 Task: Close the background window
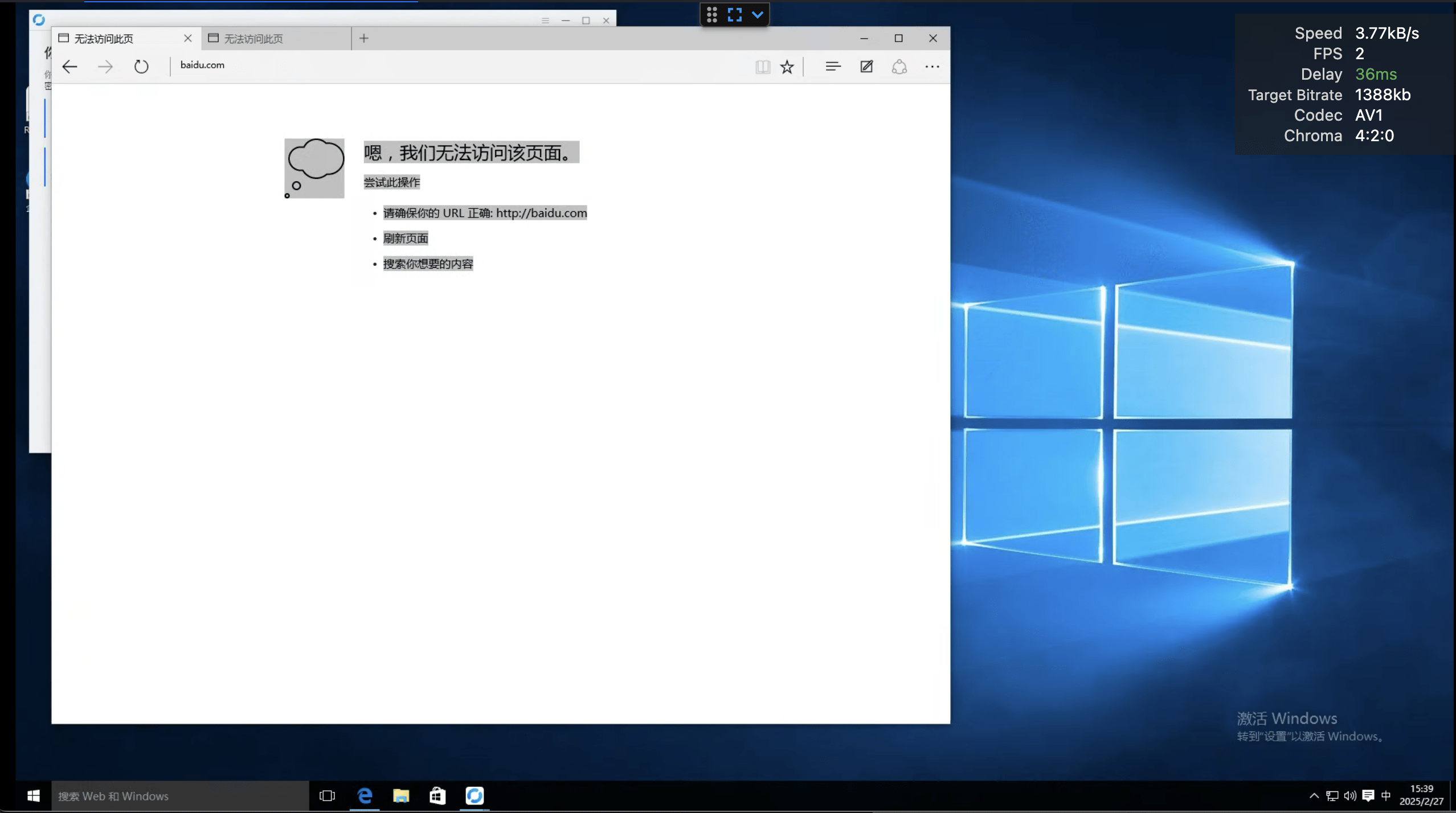coord(606,20)
